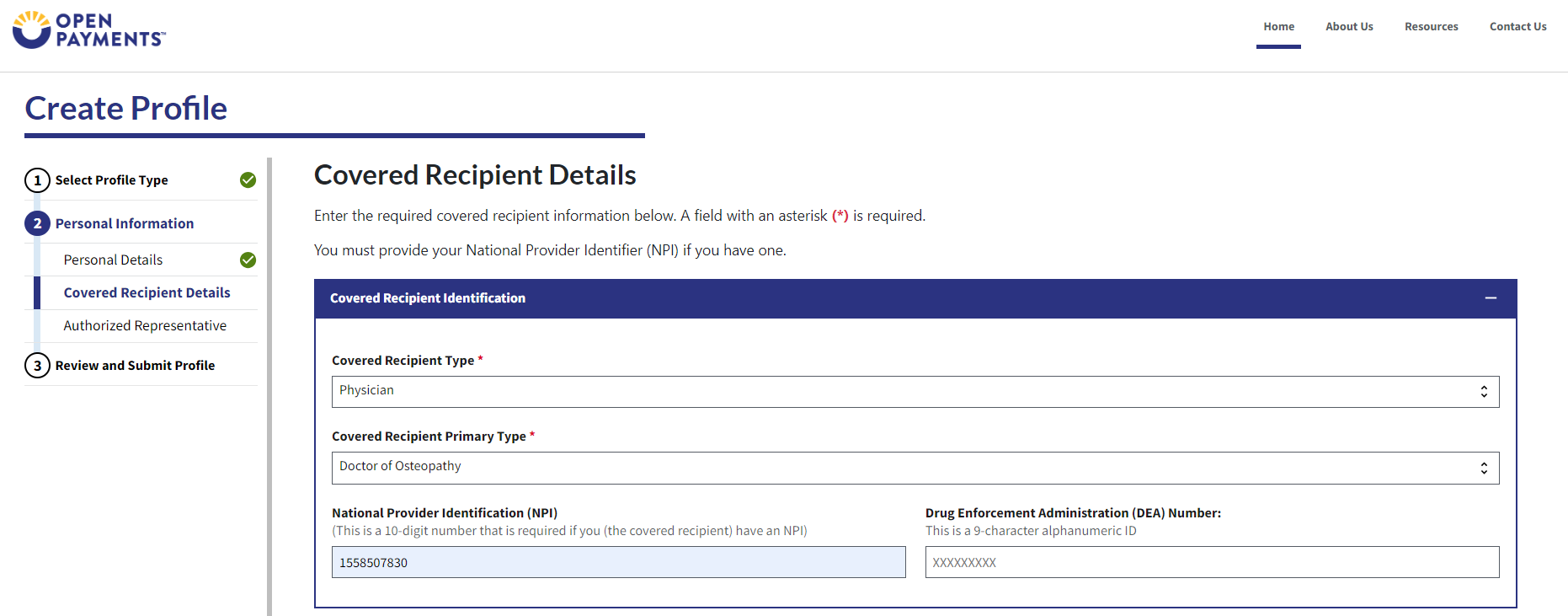Click the Open Payments logo

pos(88,29)
